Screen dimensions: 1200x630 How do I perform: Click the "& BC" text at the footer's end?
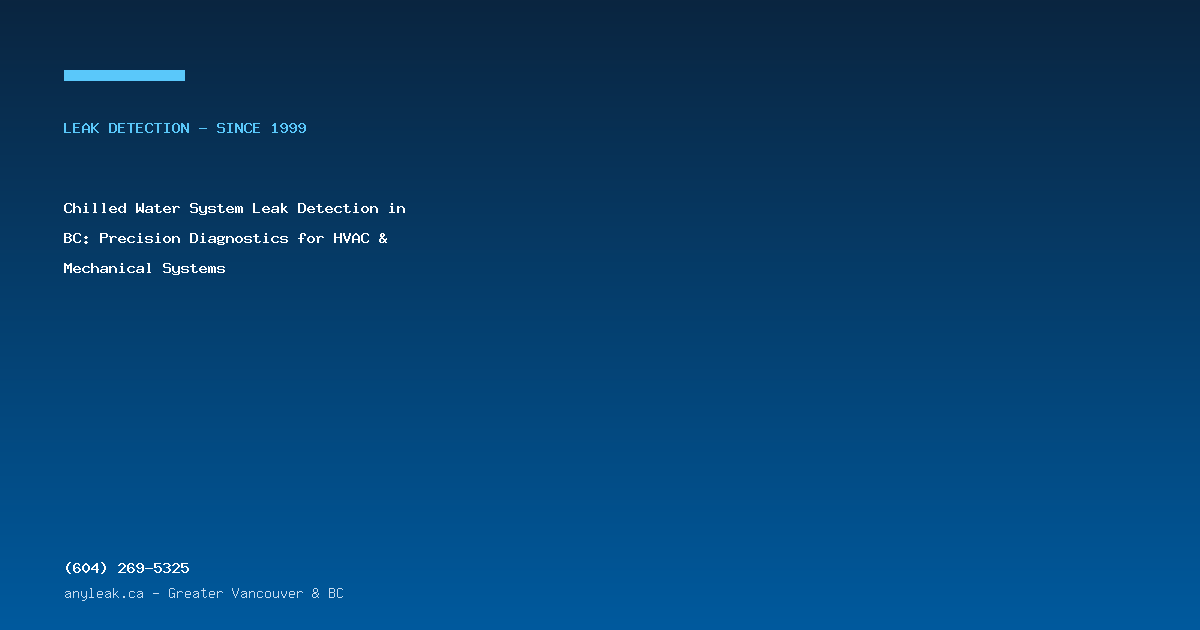[x=327, y=593]
